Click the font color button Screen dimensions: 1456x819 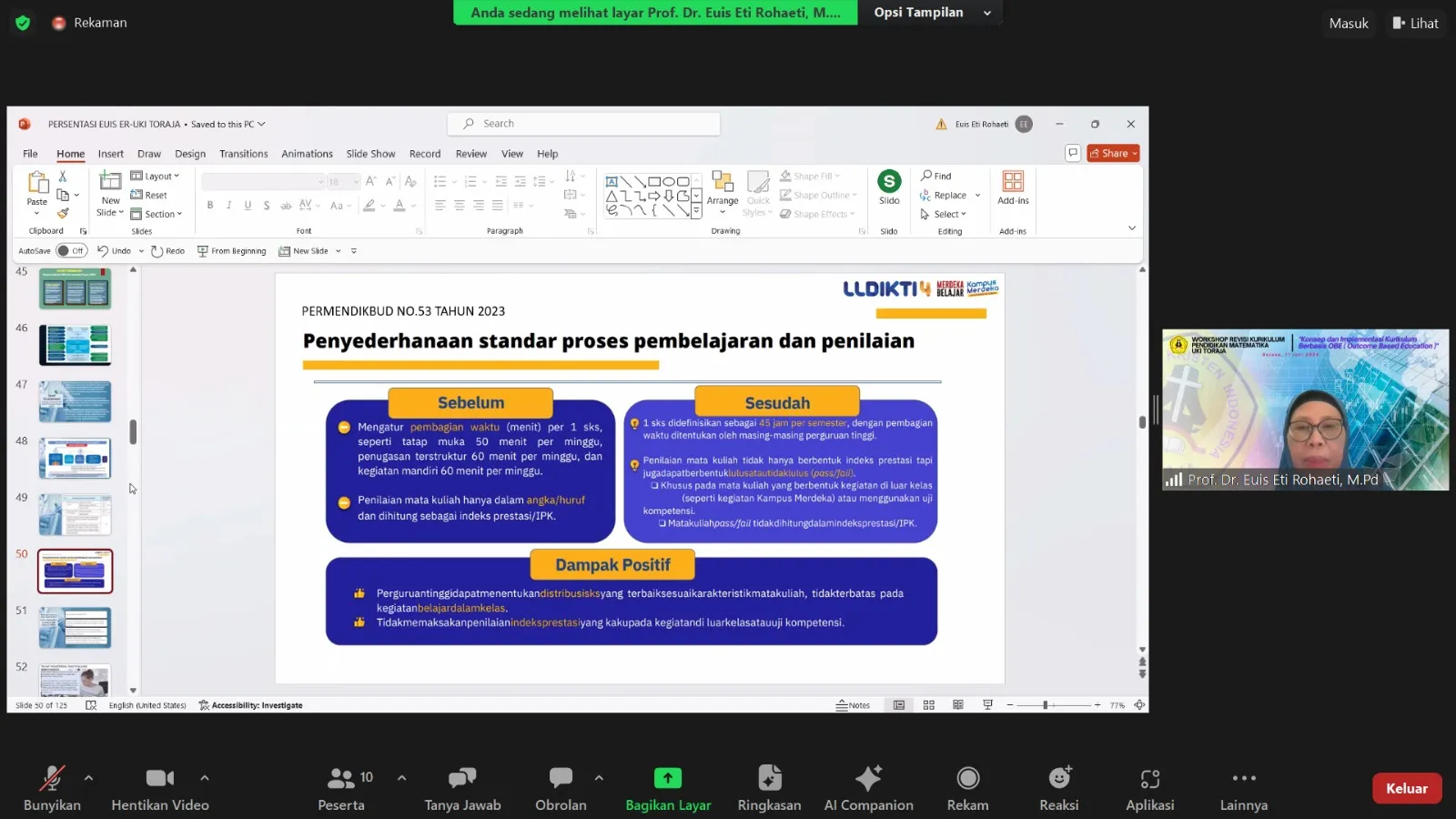(399, 206)
